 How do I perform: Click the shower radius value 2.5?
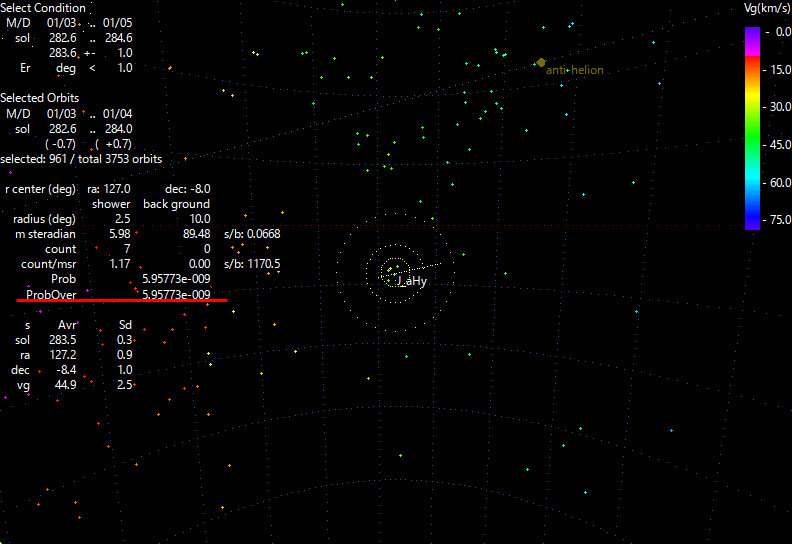click(122, 219)
